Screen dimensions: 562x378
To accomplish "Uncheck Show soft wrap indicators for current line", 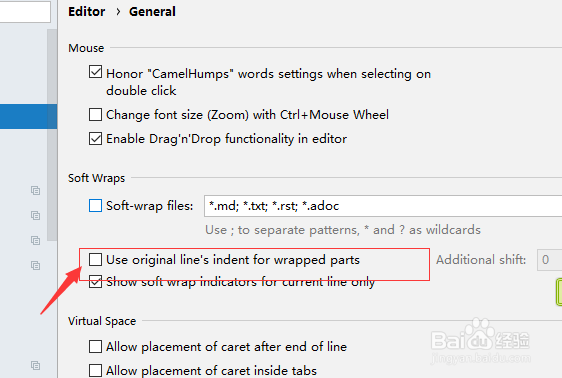I will point(95,282).
